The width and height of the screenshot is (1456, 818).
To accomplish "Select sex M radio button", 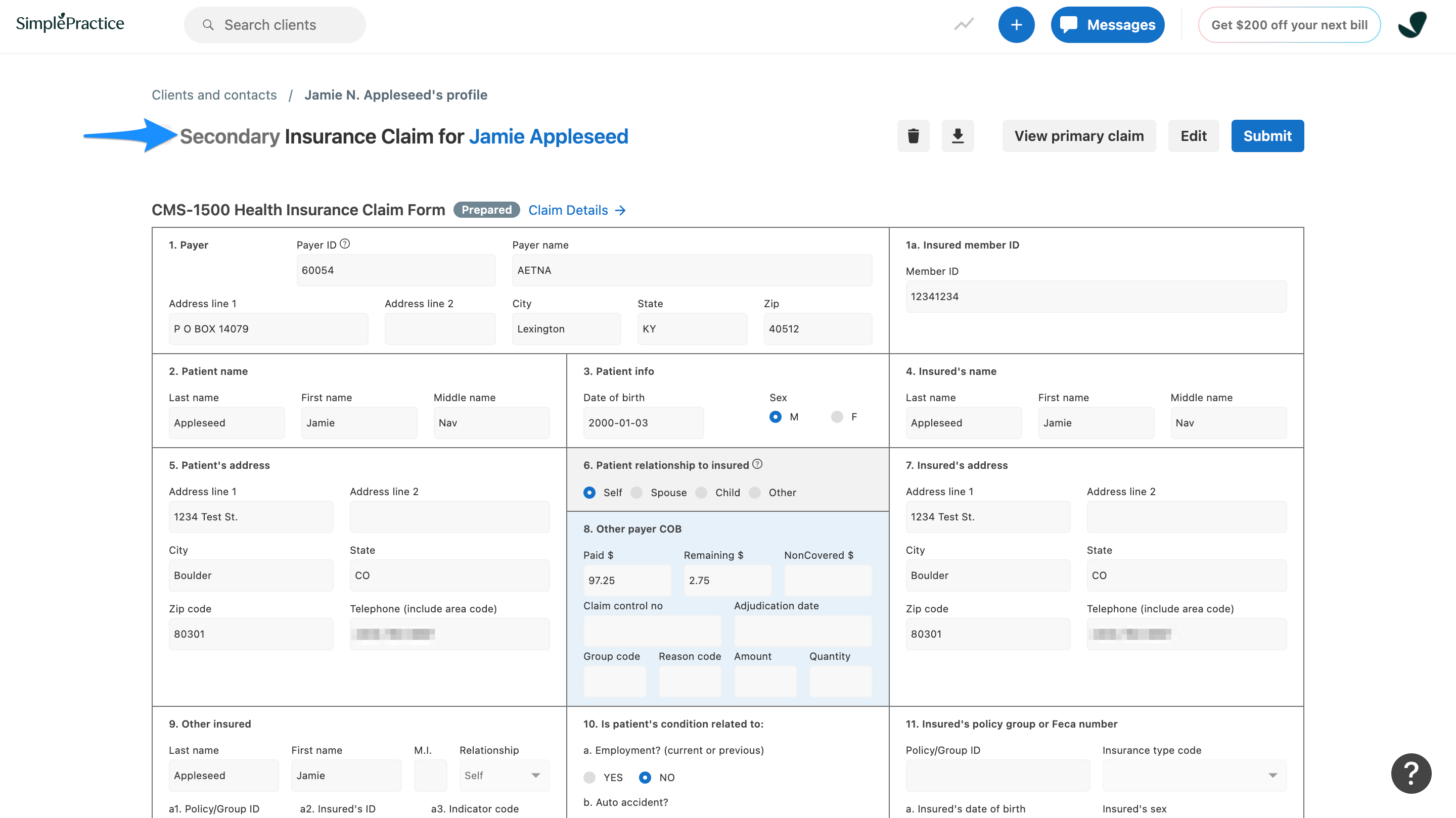I will pyautogui.click(x=776, y=416).
